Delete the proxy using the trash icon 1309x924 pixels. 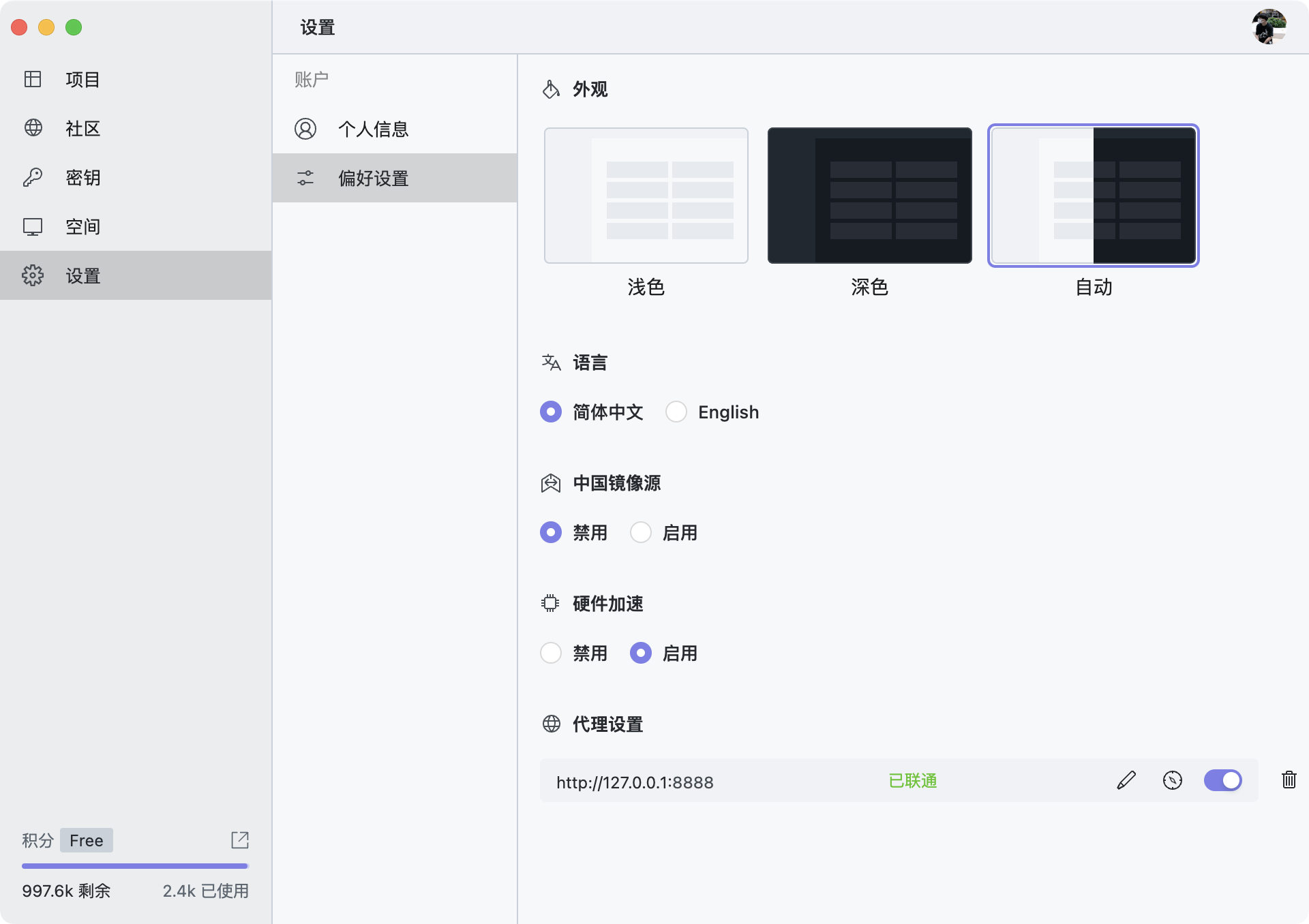pyautogui.click(x=1289, y=780)
